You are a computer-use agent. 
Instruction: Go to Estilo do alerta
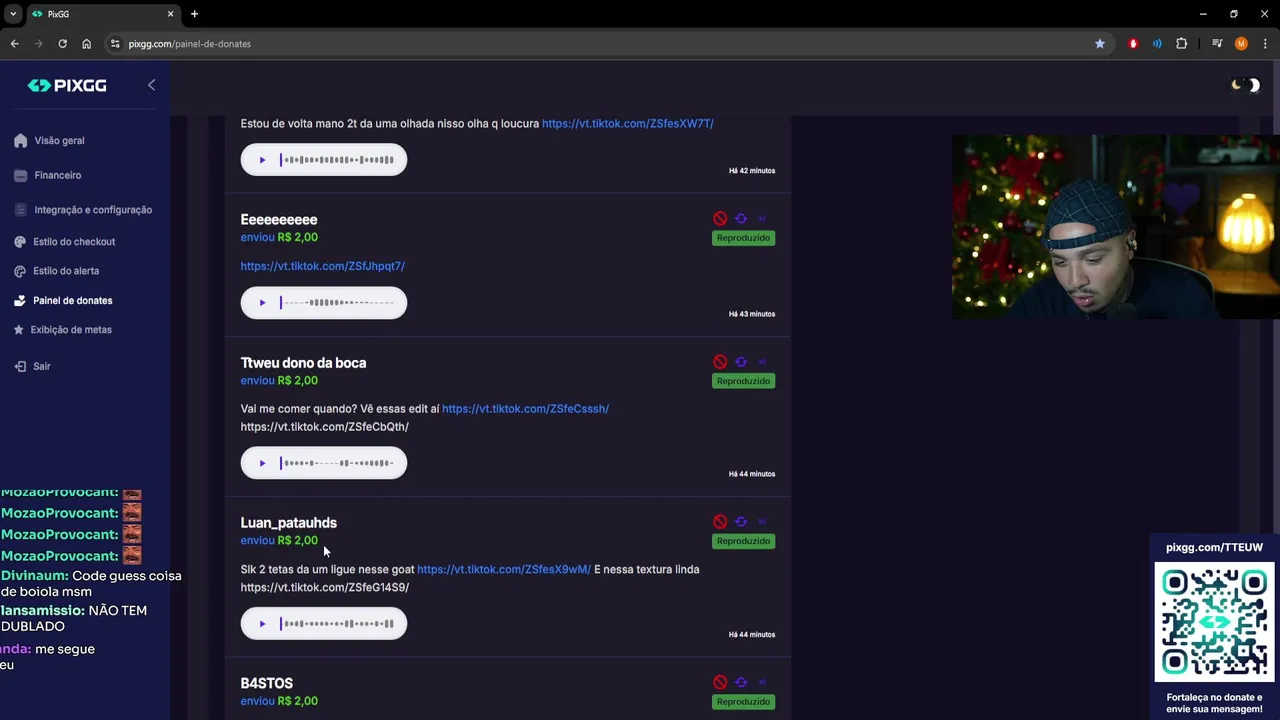[56, 271]
